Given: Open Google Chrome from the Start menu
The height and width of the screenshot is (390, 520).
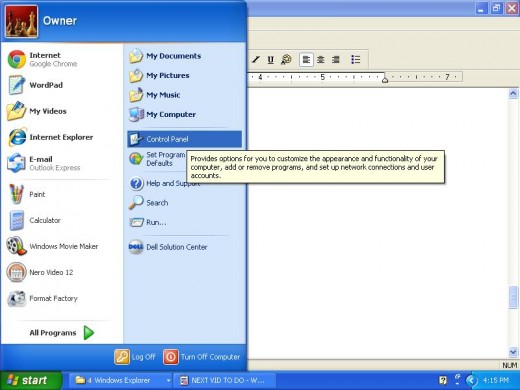Looking at the screenshot, I should [62, 59].
